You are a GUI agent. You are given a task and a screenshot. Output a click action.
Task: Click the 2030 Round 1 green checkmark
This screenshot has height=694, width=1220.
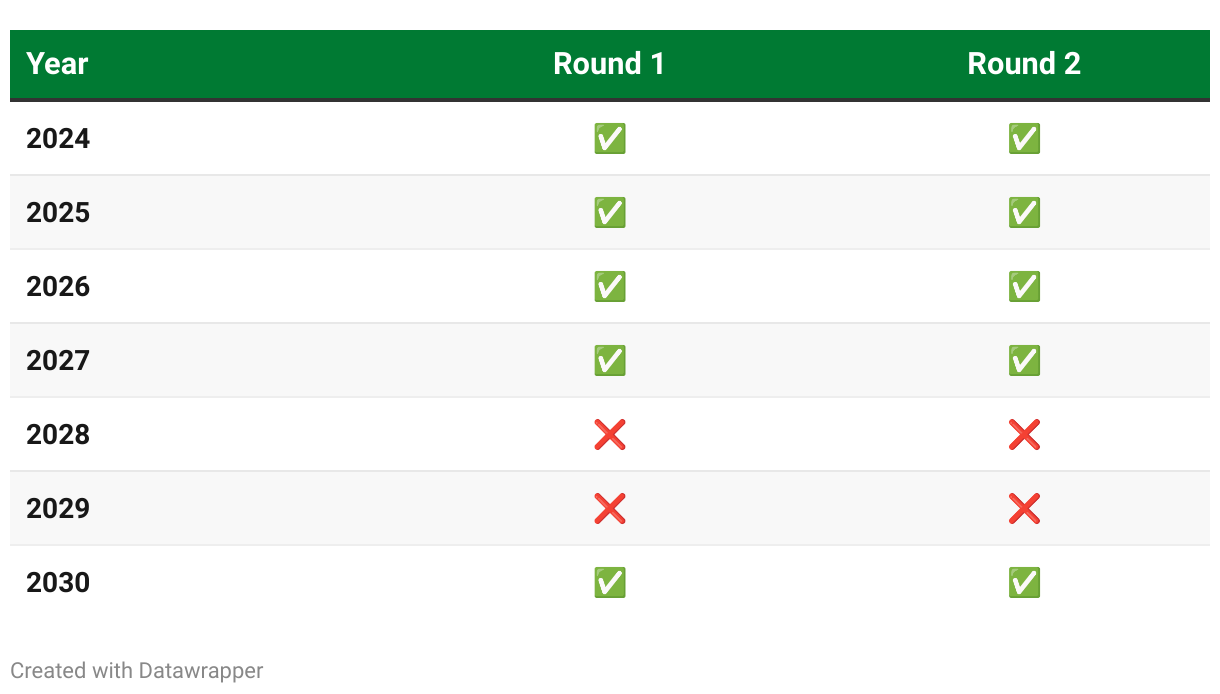tap(609, 583)
